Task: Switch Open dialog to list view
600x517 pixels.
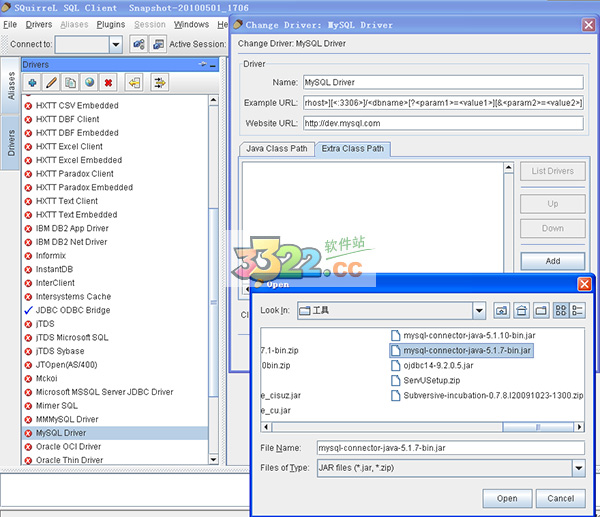Action: click(561, 310)
